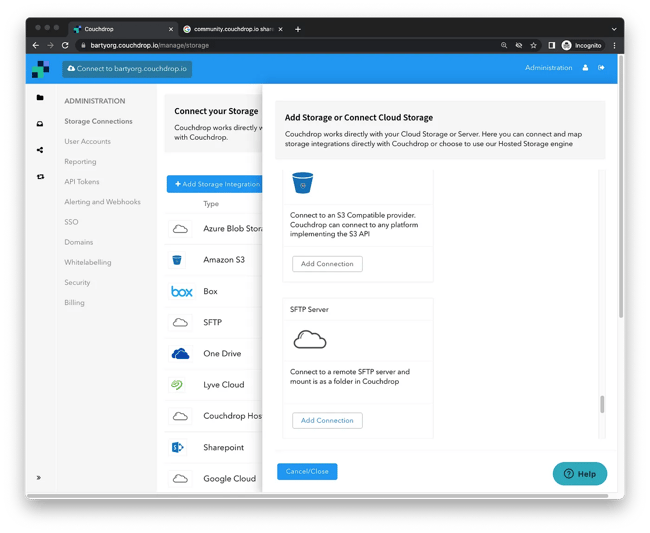Click the SFTP Server cloud icon
Screen dimensions: 650x533
click(x=310, y=341)
